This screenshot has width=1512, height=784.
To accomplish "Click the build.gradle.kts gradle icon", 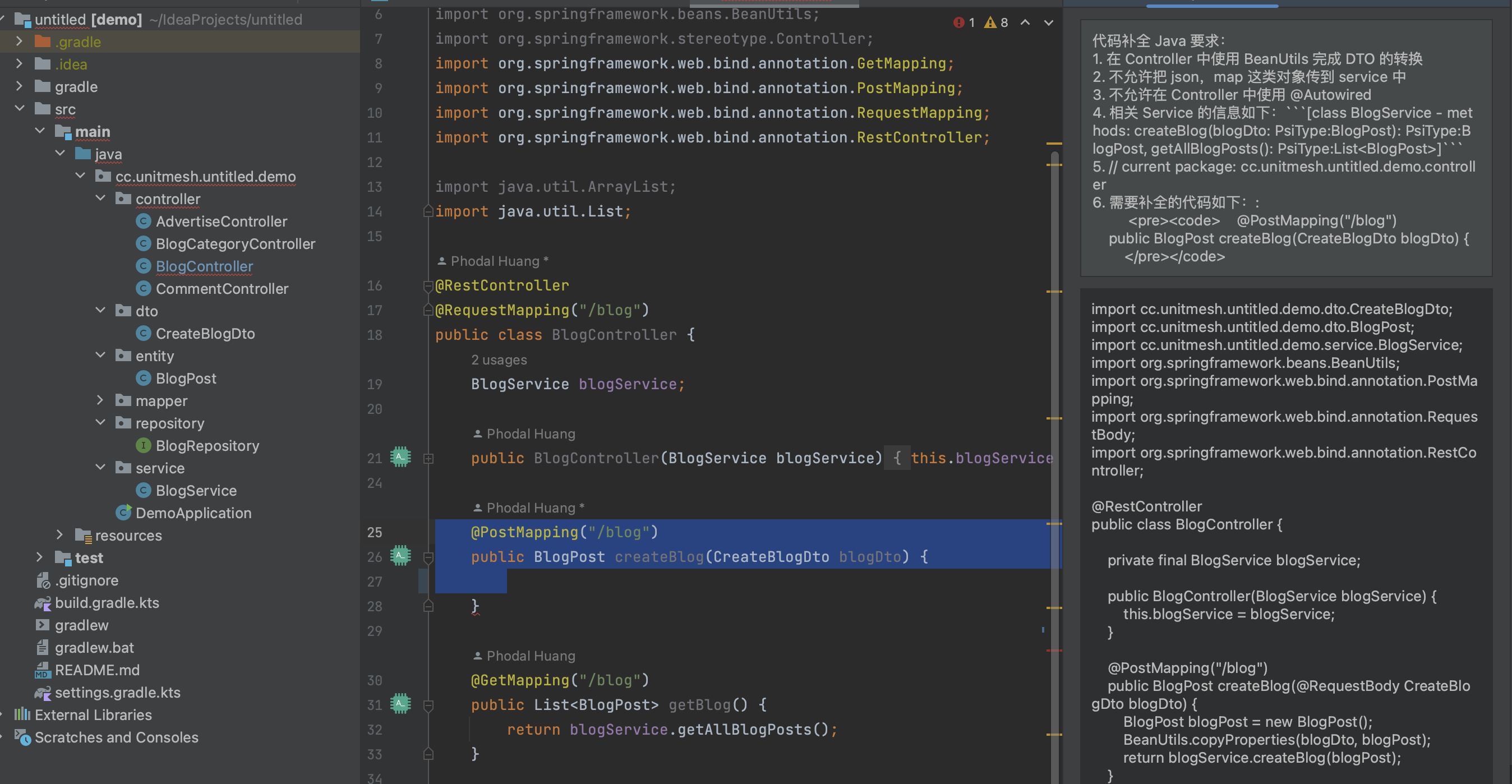I will [x=43, y=603].
